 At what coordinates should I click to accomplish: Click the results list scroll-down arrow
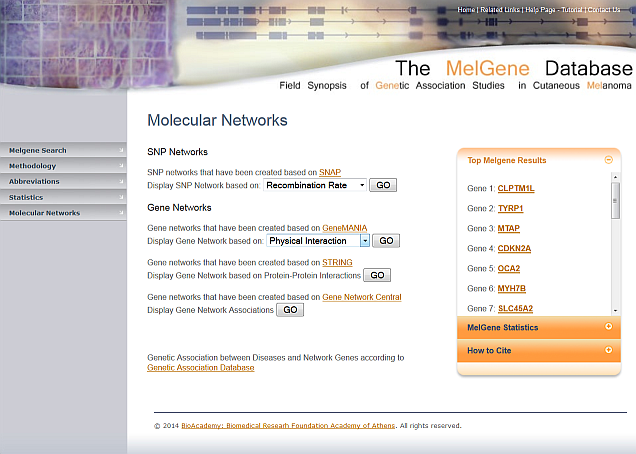pos(615,311)
